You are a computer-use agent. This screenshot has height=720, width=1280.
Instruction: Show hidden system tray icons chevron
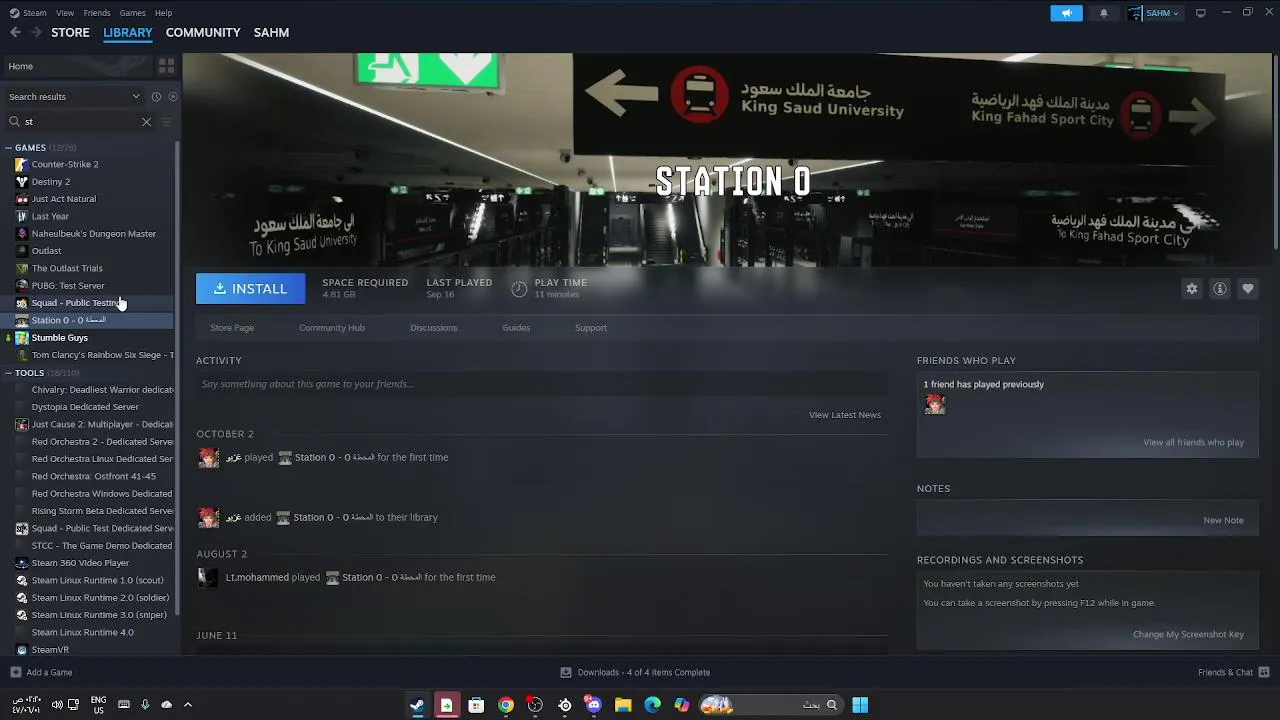tap(187, 705)
